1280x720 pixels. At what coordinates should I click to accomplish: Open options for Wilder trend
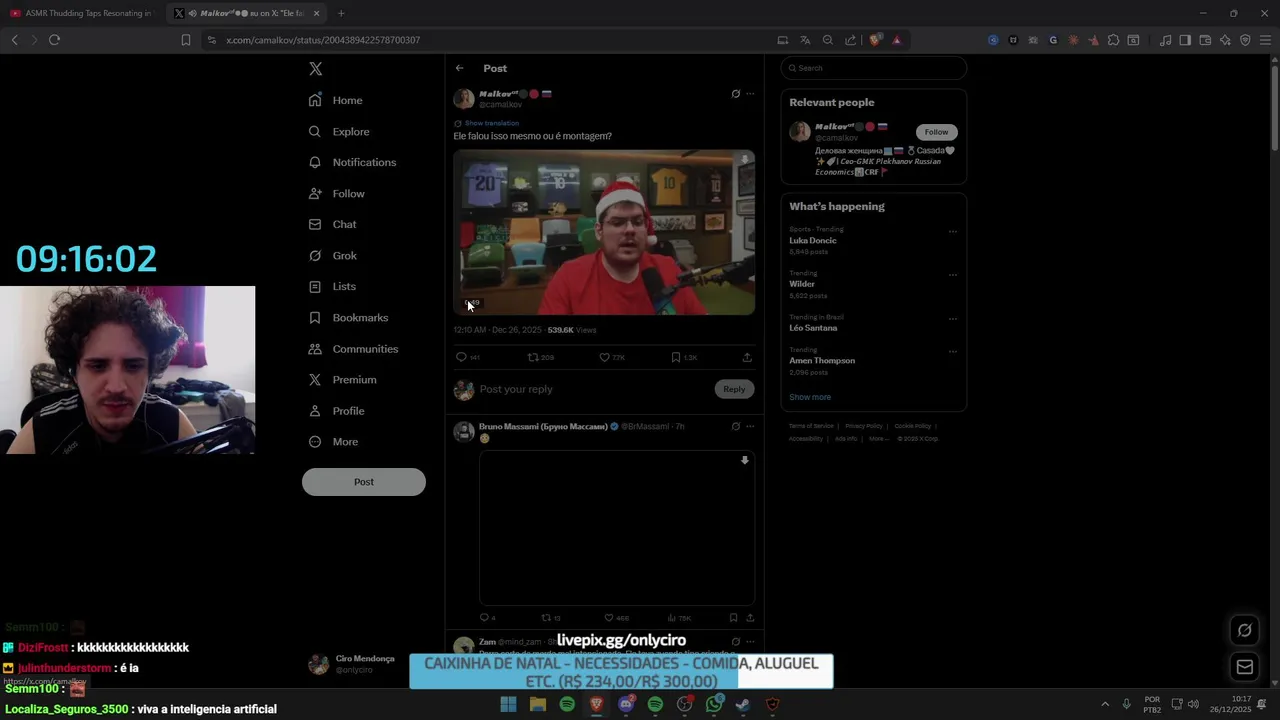coord(952,274)
